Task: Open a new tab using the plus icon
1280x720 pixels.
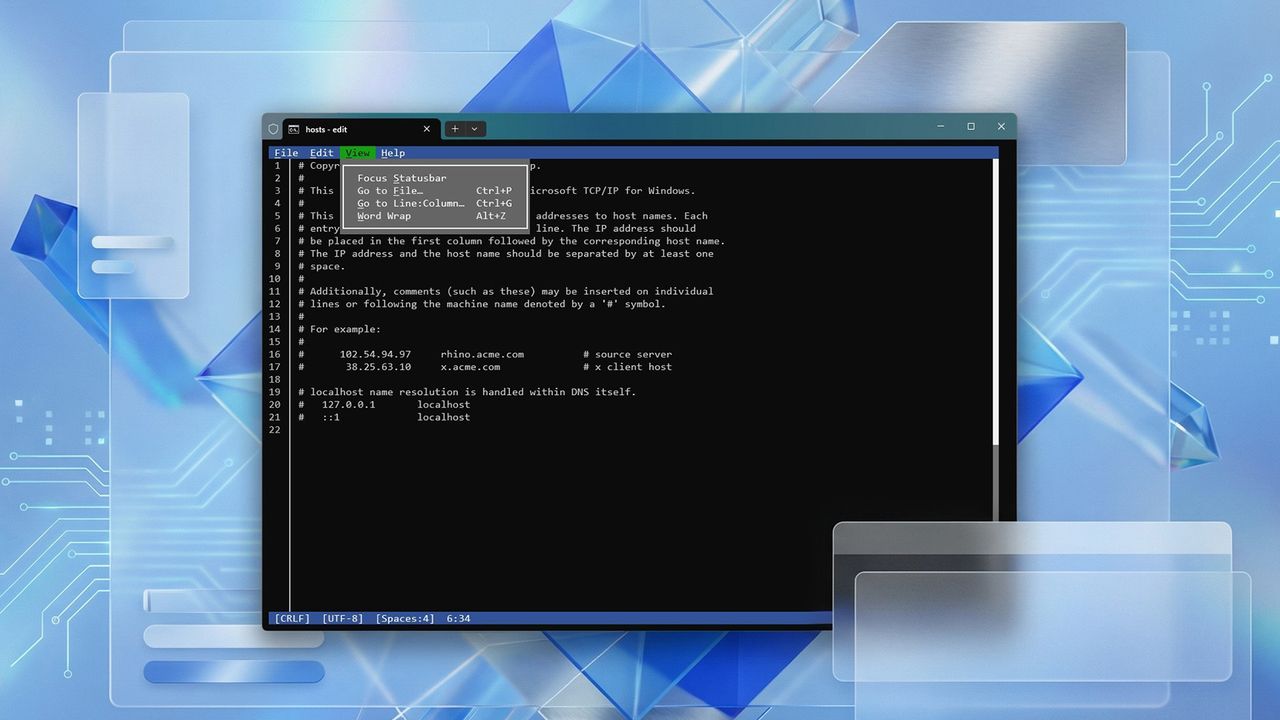Action: 453,128
